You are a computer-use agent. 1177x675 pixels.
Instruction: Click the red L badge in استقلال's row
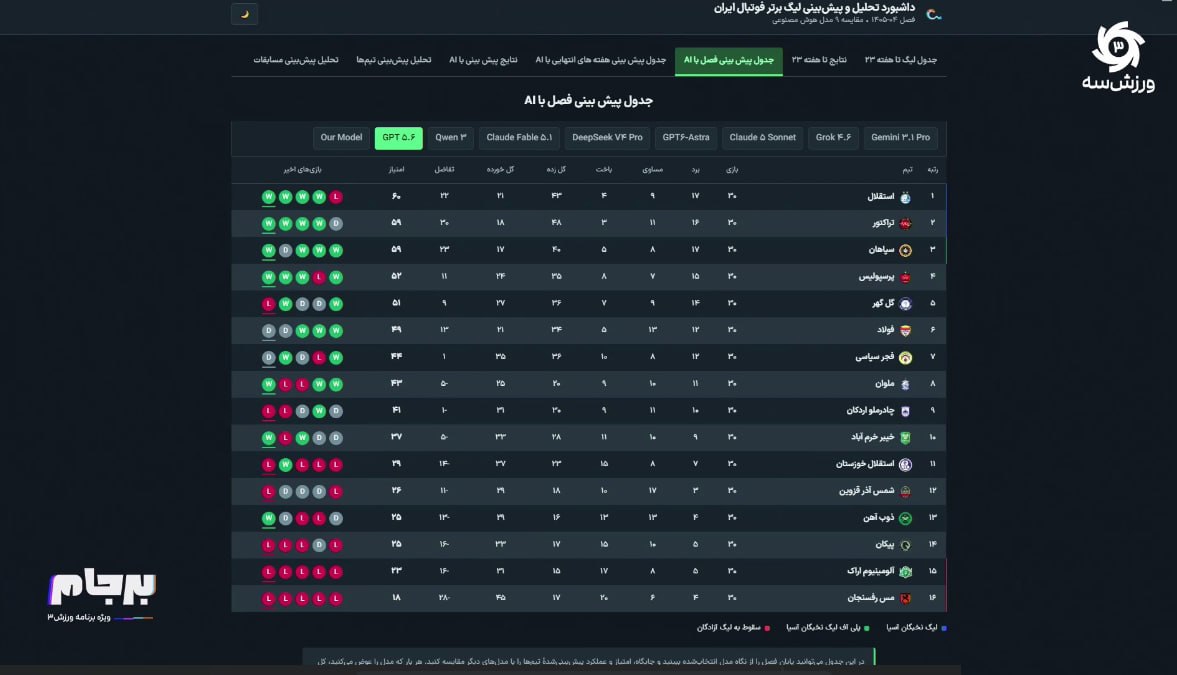336,197
